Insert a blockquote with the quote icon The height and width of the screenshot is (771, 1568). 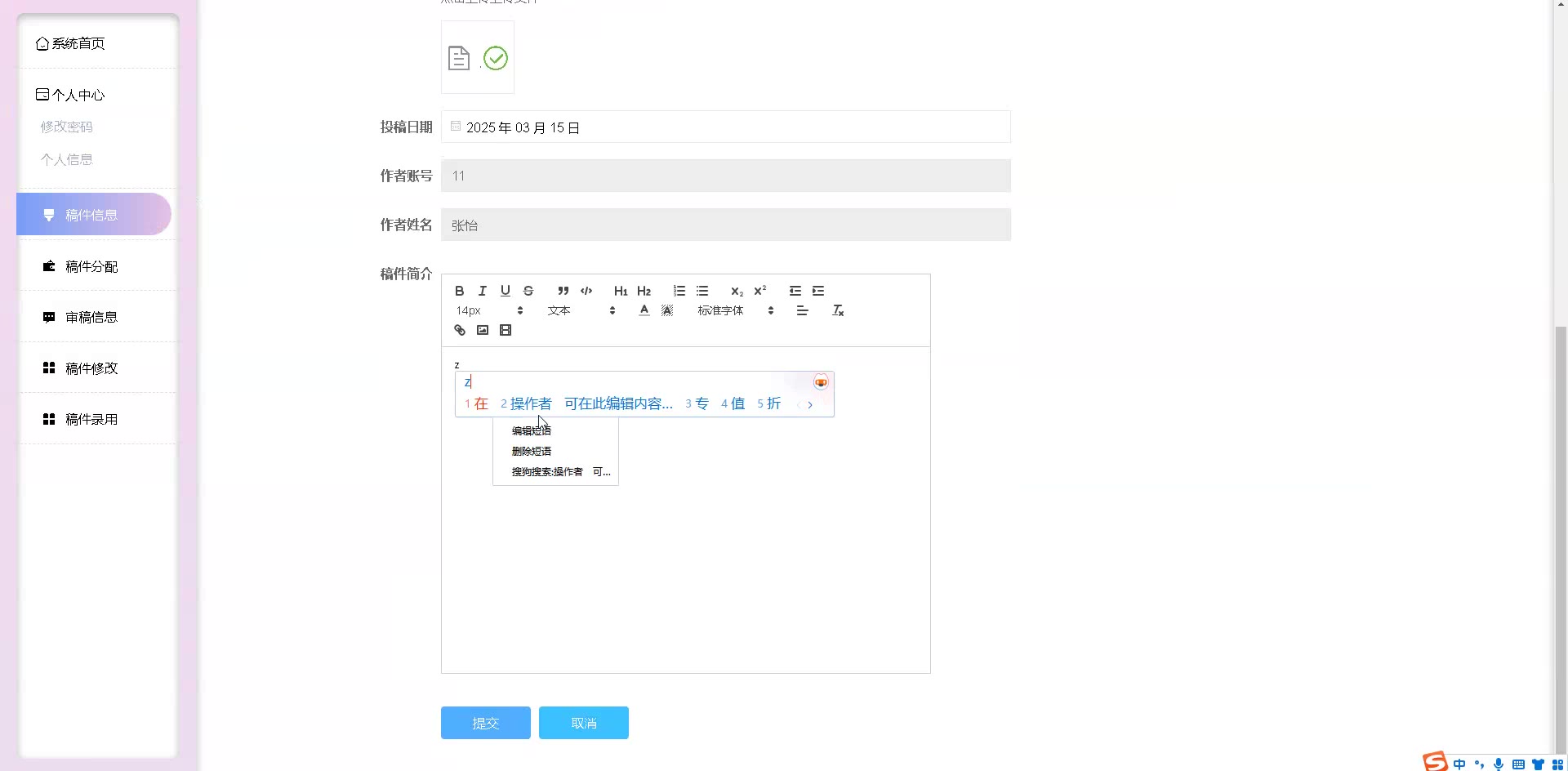[x=563, y=291]
